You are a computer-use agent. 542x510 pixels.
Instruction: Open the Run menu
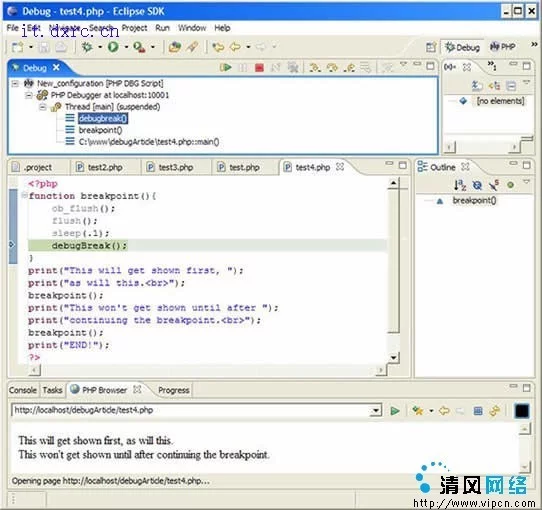(x=162, y=28)
